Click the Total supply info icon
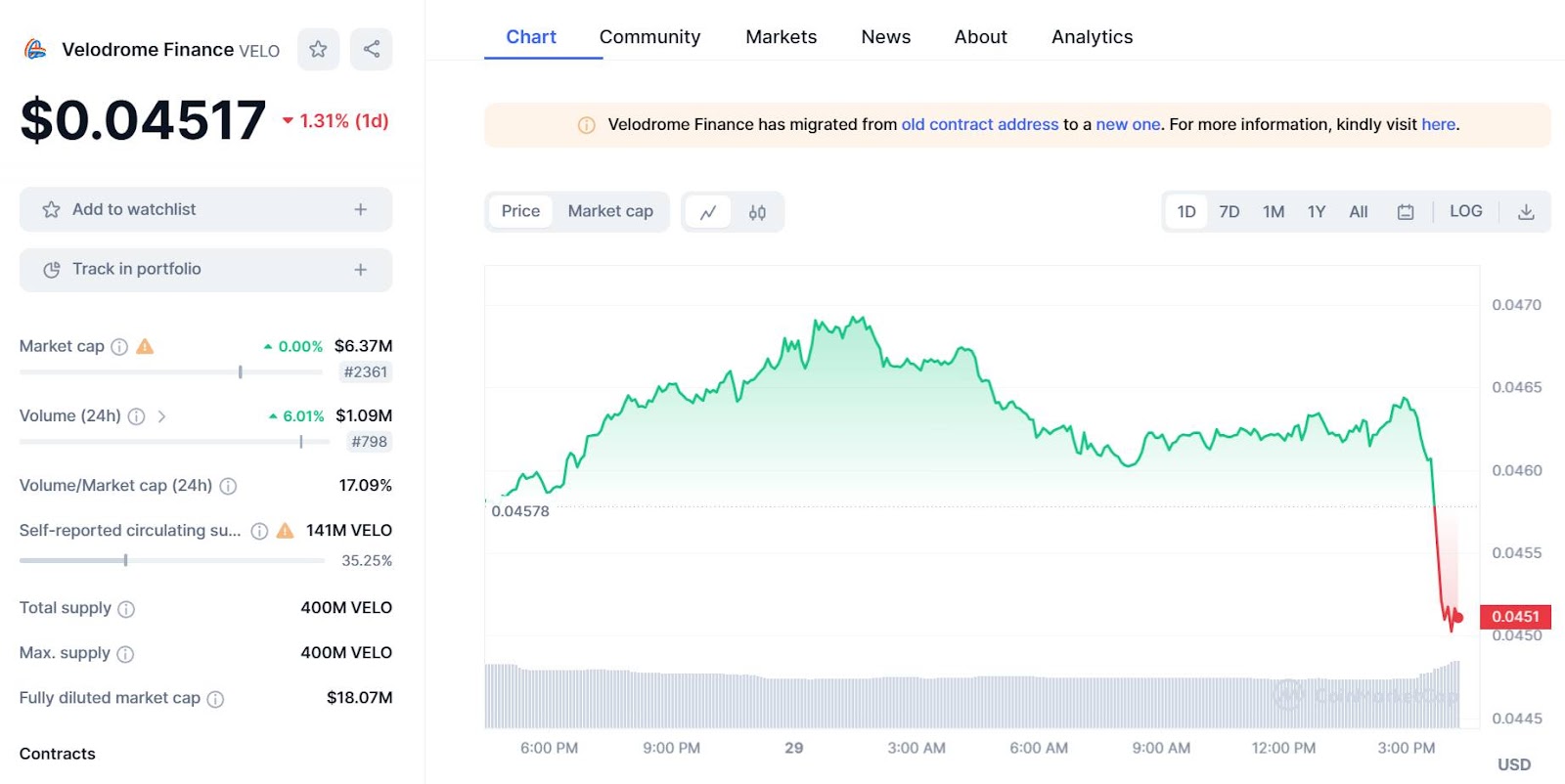This screenshot has width=1565, height=784. pyautogui.click(x=126, y=609)
